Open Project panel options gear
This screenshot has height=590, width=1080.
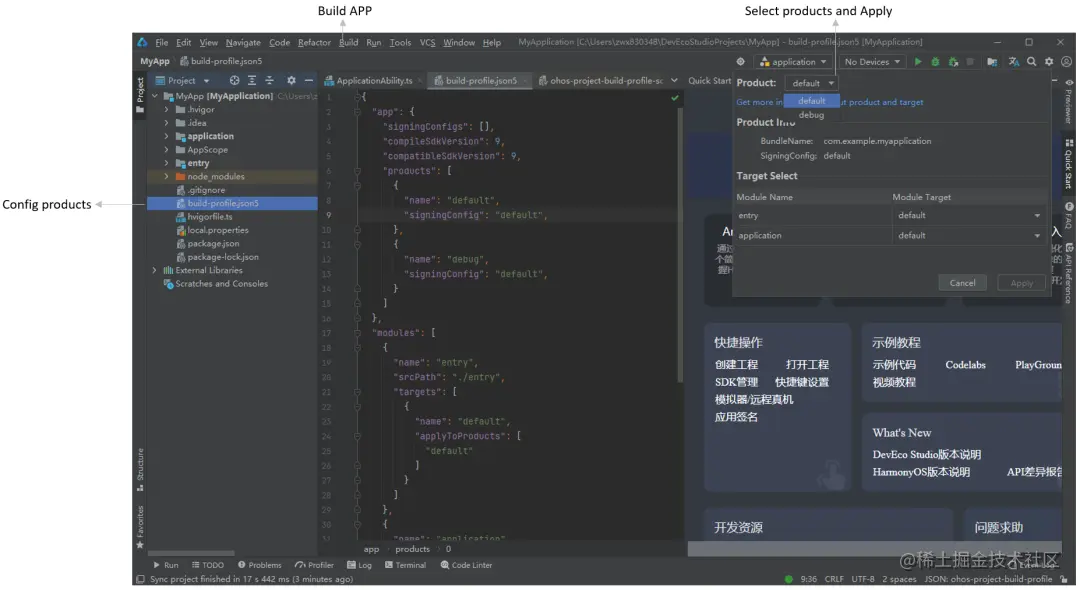(x=291, y=81)
